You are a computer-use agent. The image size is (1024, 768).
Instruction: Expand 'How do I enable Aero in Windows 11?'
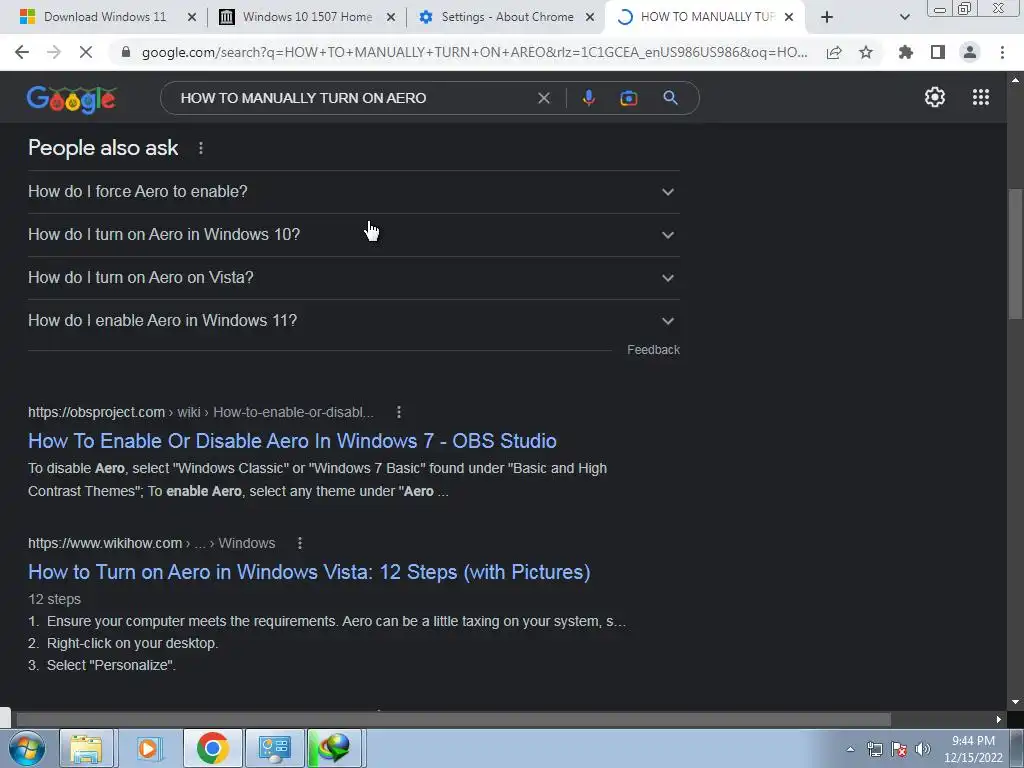click(x=354, y=321)
